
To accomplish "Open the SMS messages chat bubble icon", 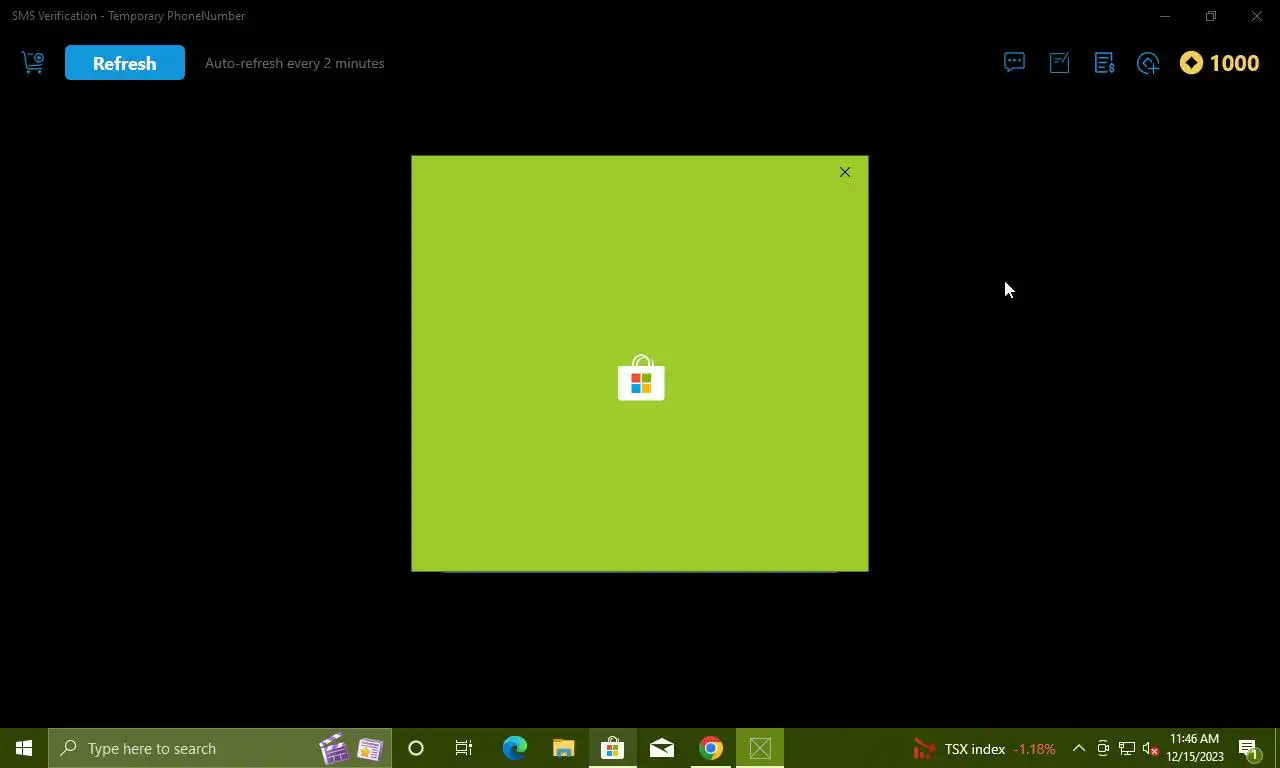I will (x=1014, y=63).
